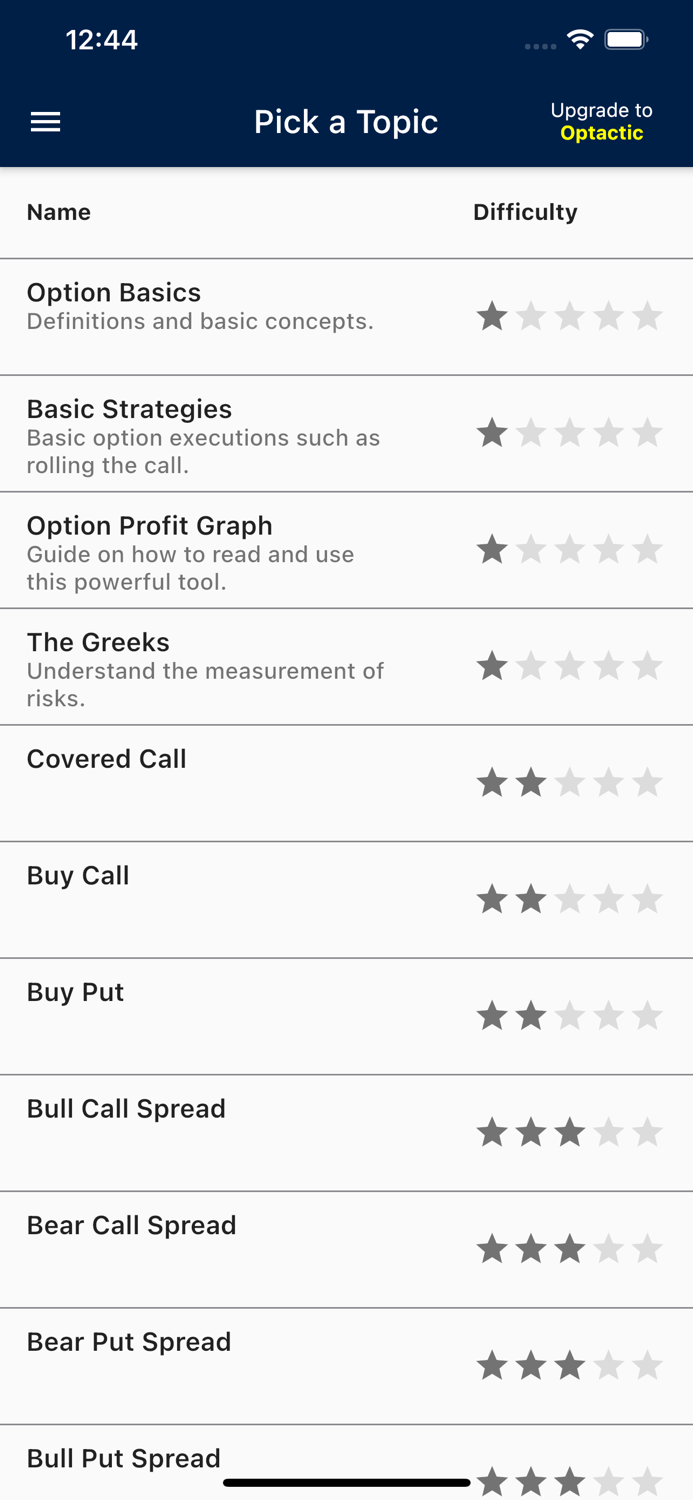Open the hamburger navigation menu
This screenshot has height=1500, width=693.
point(45,121)
